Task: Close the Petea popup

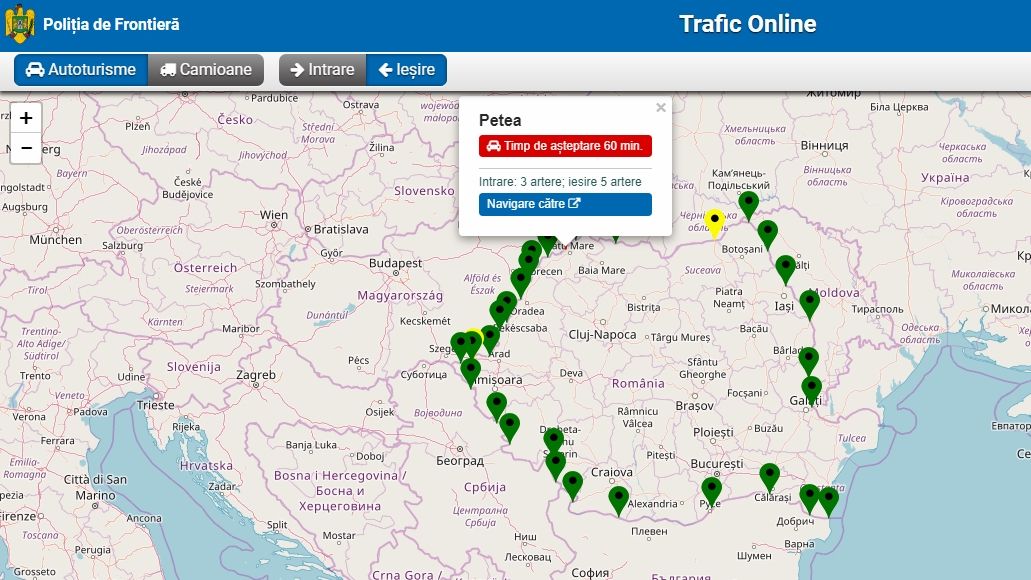Action: click(x=660, y=108)
